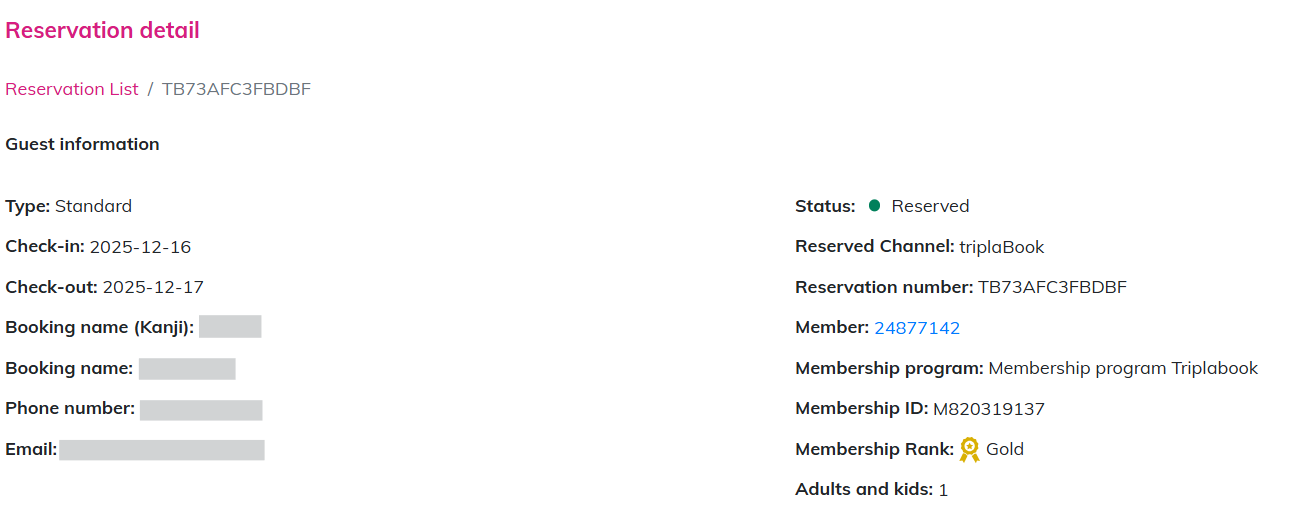The width and height of the screenshot is (1296, 509).
Task: Click the Membership ID M820319137
Action: (x=988, y=409)
